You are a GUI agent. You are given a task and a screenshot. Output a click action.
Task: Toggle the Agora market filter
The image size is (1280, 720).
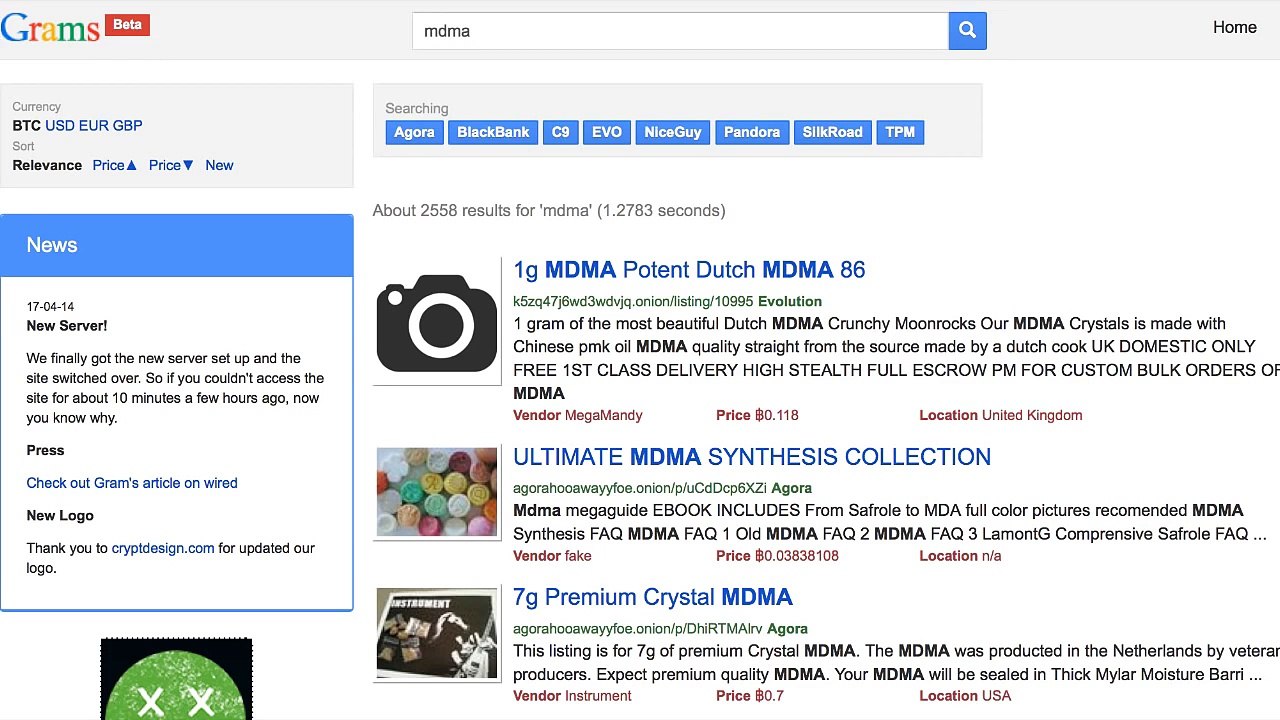pyautogui.click(x=414, y=132)
